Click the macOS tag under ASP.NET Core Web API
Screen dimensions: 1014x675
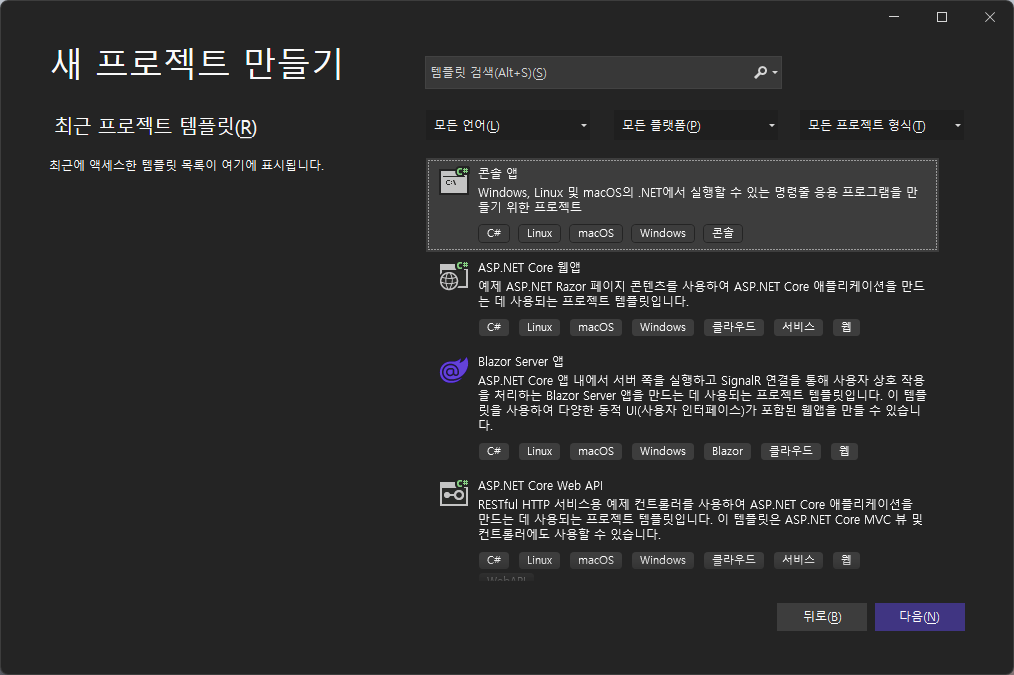pyautogui.click(x=596, y=561)
